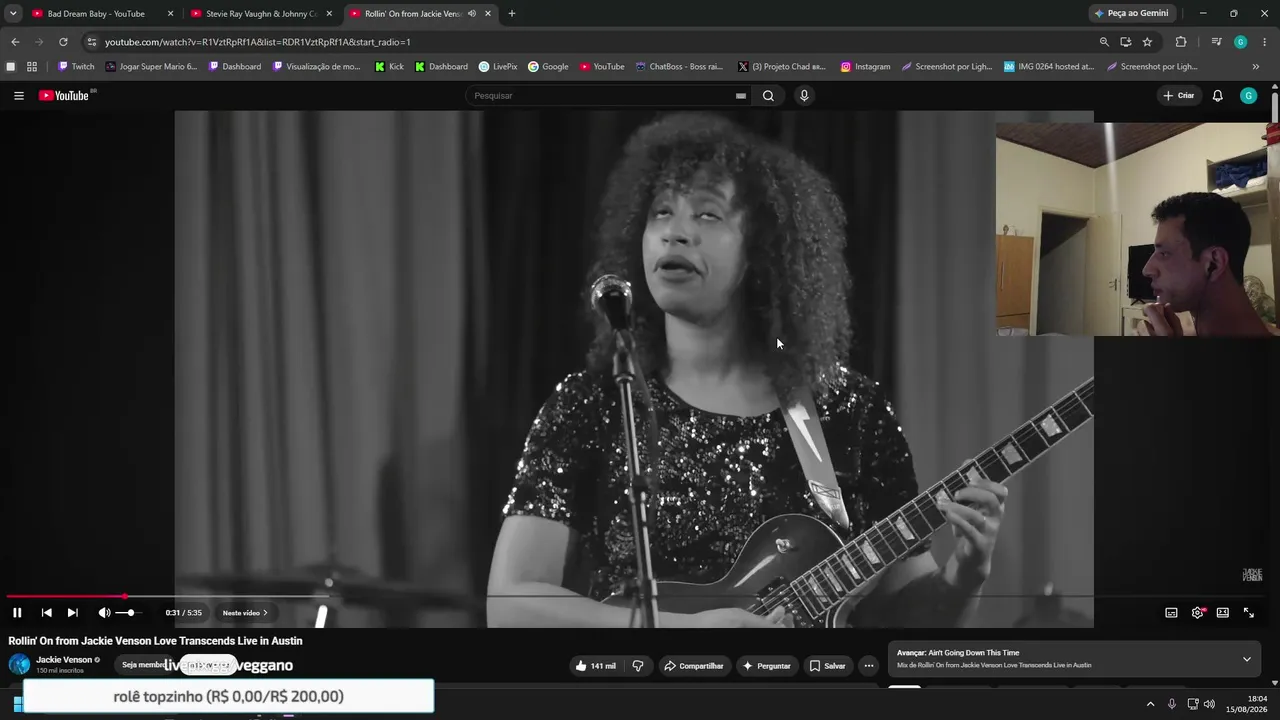Open site information icon in address bar
This screenshot has width=1280, height=720.
pyautogui.click(x=92, y=42)
